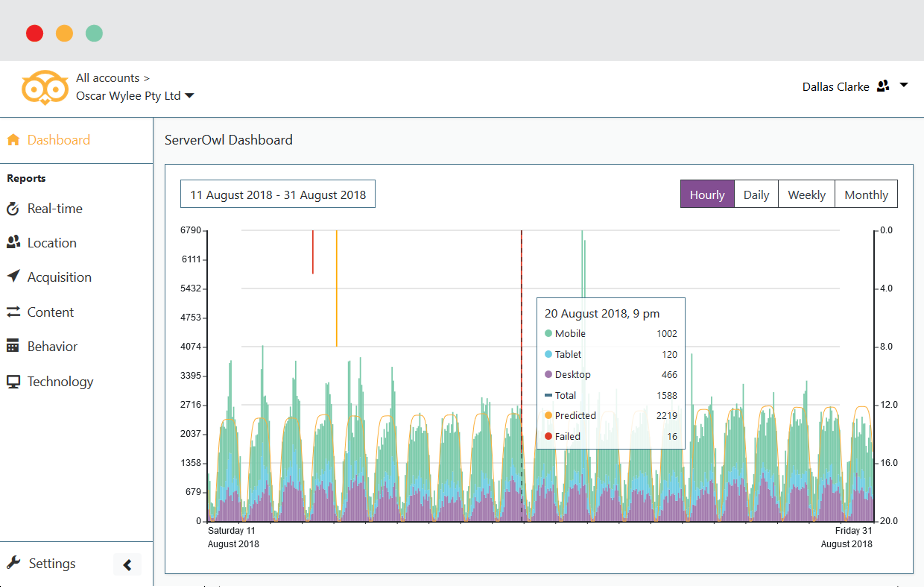Open the Settings wrench icon
The width and height of the screenshot is (924, 587).
[x=16, y=563]
